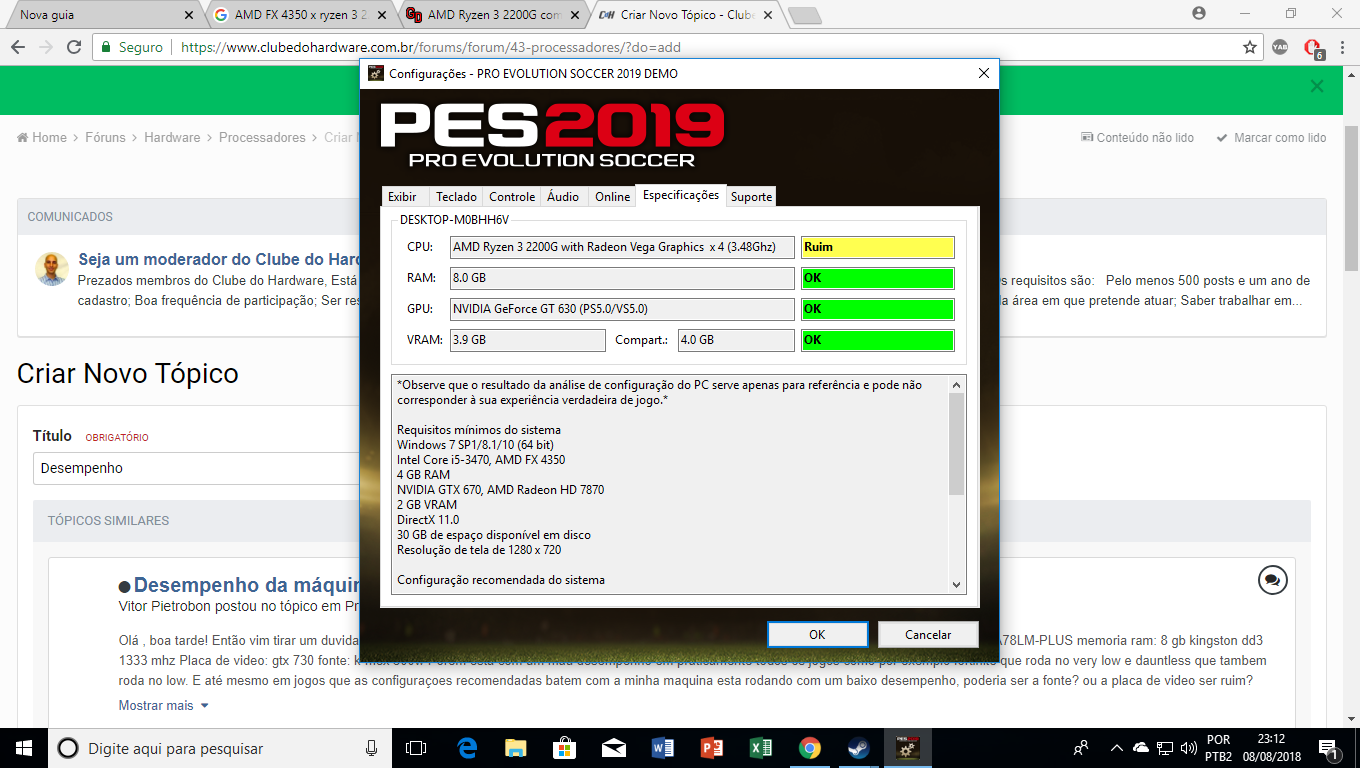
Task: Click Cancelar in the PES settings dialog
Action: 928,634
